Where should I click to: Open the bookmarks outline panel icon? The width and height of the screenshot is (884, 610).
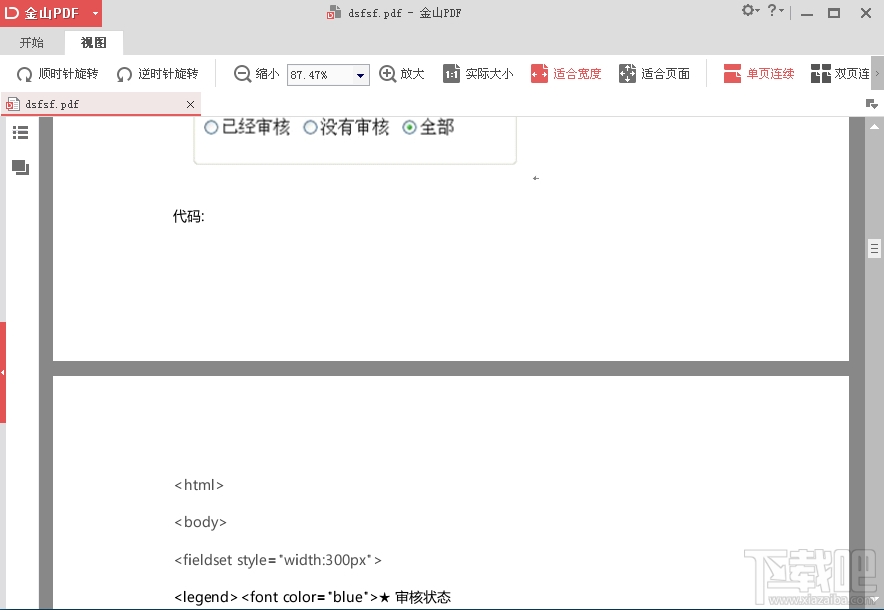(x=20, y=132)
